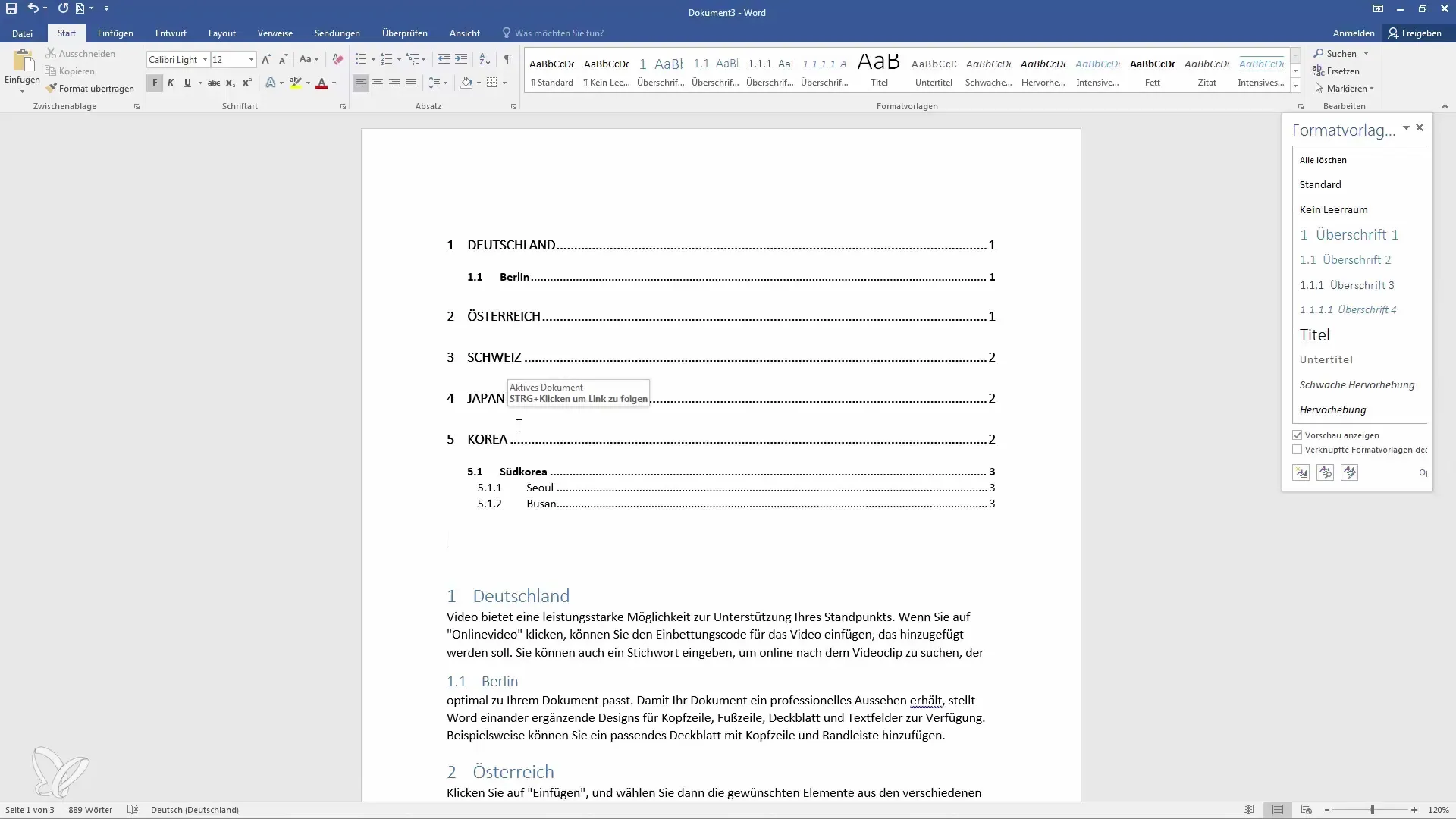
Task: Toggle subscript formatting
Action: tap(231, 83)
